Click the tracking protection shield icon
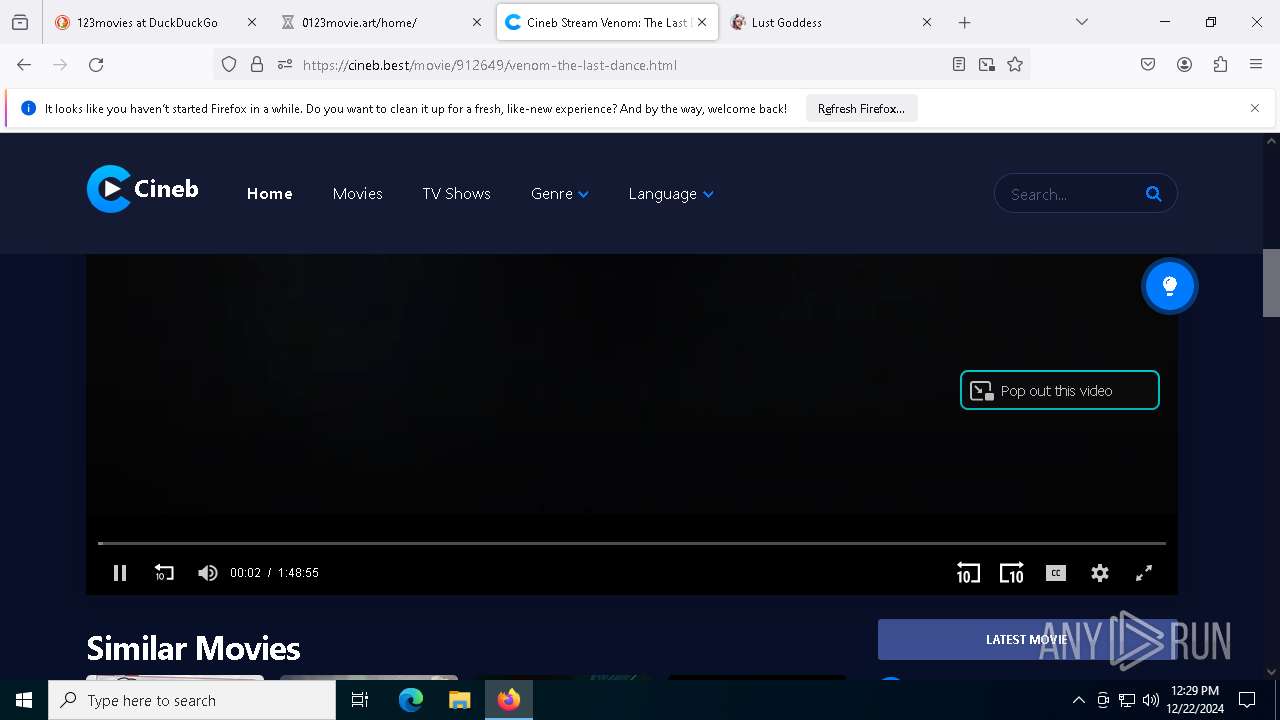The height and width of the screenshot is (720, 1280). click(x=229, y=65)
